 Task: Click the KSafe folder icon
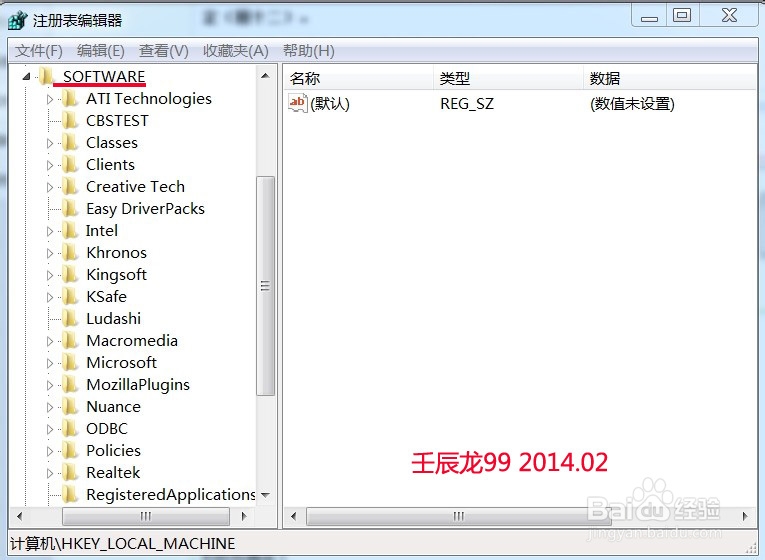[70, 296]
